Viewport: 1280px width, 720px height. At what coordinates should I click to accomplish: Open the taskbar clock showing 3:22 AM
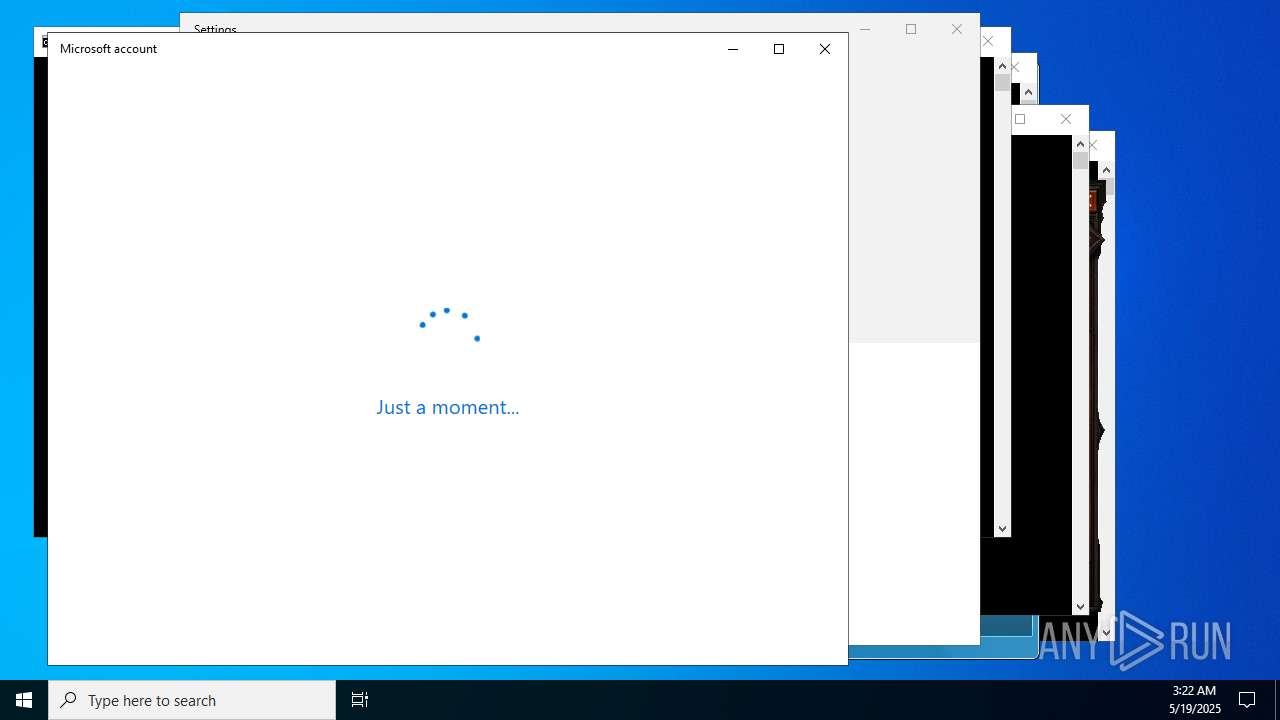coord(1194,700)
